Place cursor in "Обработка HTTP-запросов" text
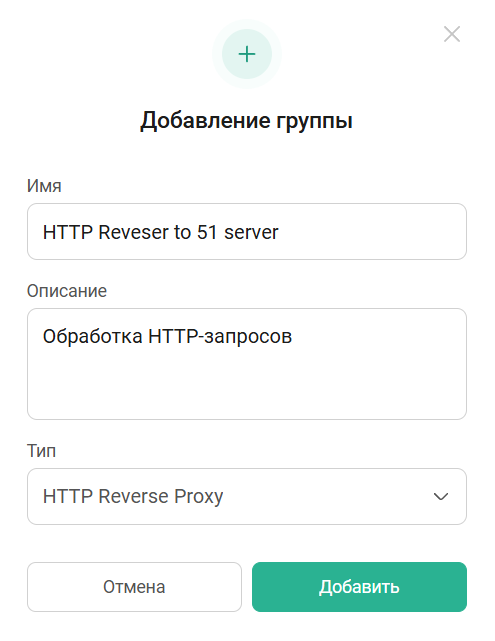This screenshot has height=641, width=495. [167, 336]
